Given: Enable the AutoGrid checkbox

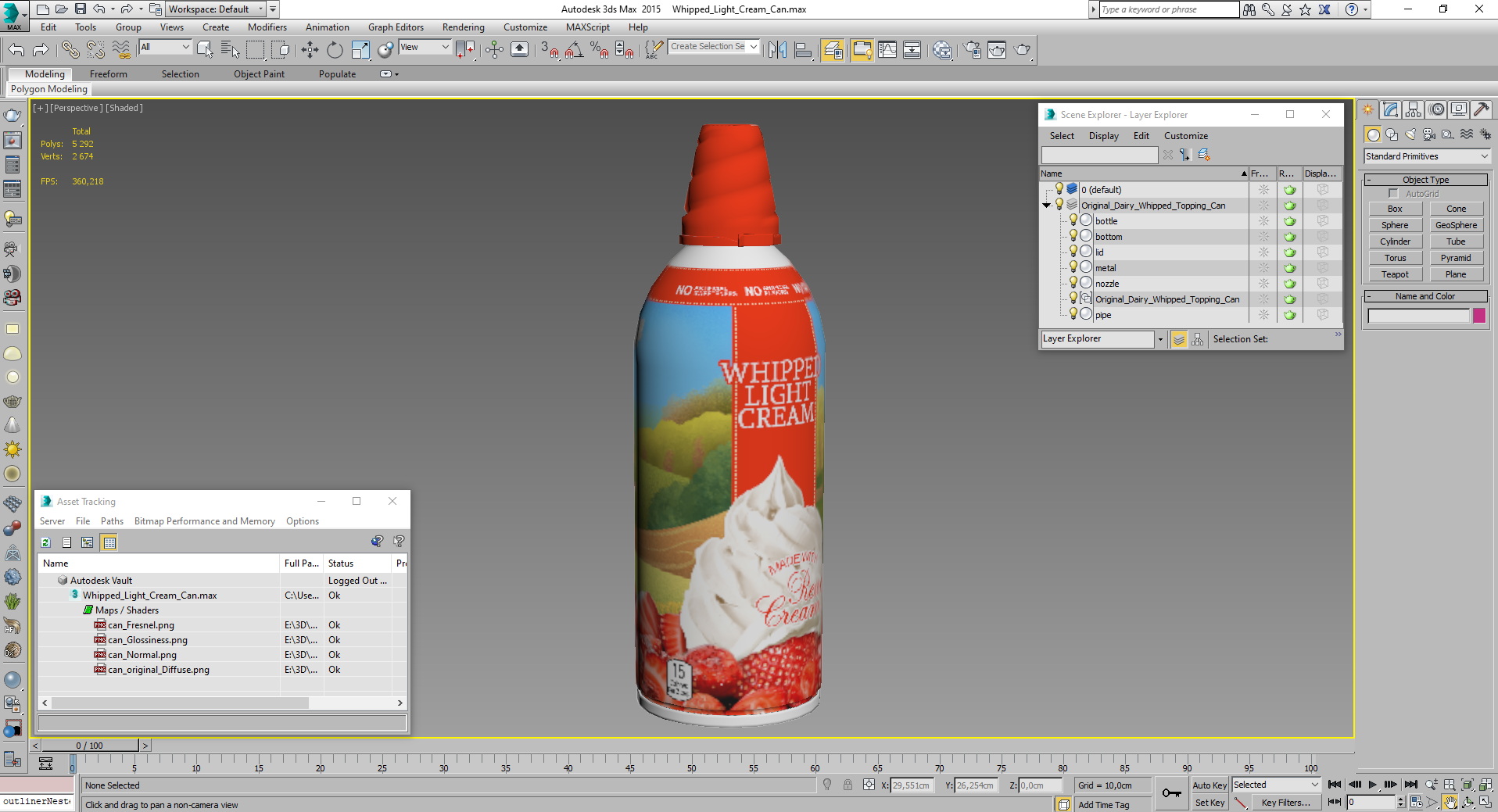Looking at the screenshot, I should click(x=1393, y=194).
